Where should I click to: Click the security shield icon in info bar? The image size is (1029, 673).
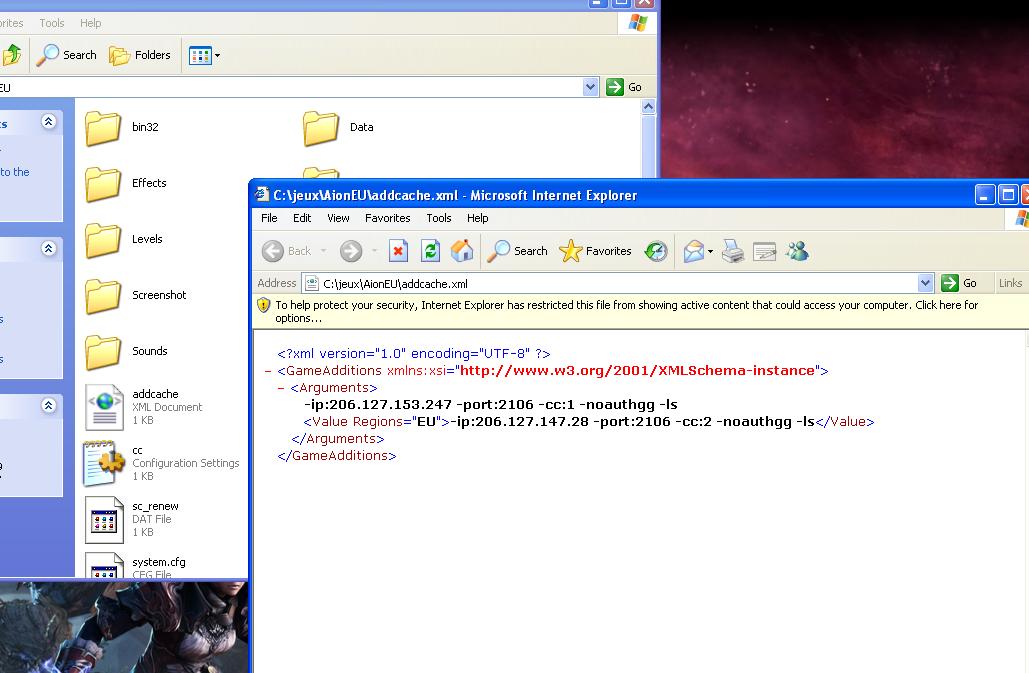[x=264, y=305]
